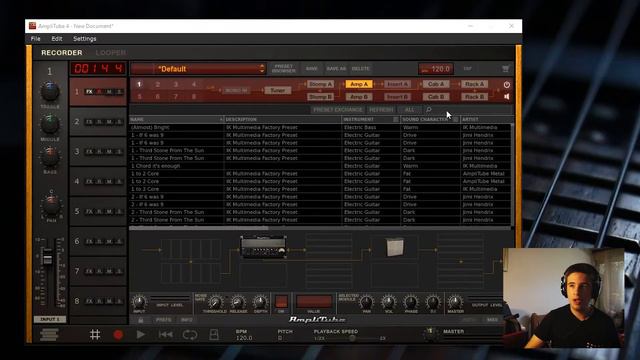Click the transport Master volume knob

pos(431,334)
